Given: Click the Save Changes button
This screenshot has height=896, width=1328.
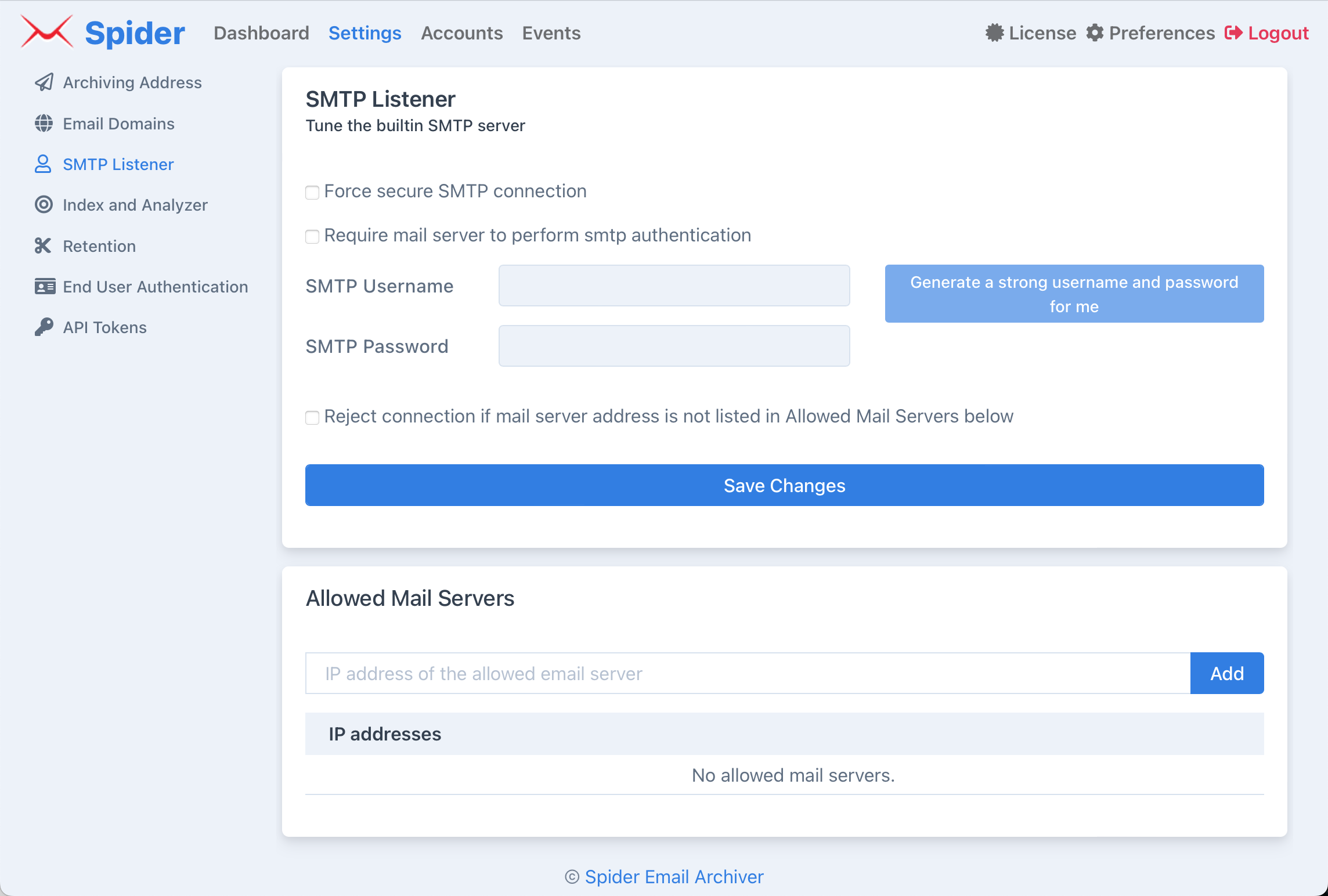Looking at the screenshot, I should (x=784, y=485).
